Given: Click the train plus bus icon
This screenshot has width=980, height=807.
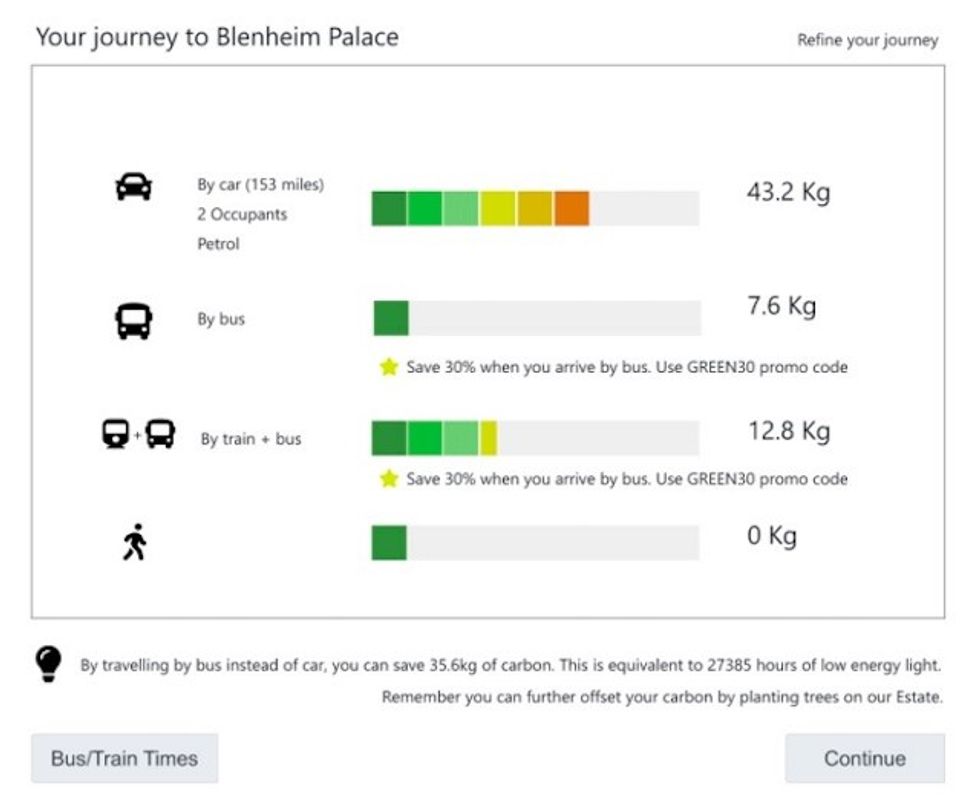Looking at the screenshot, I should point(139,434).
